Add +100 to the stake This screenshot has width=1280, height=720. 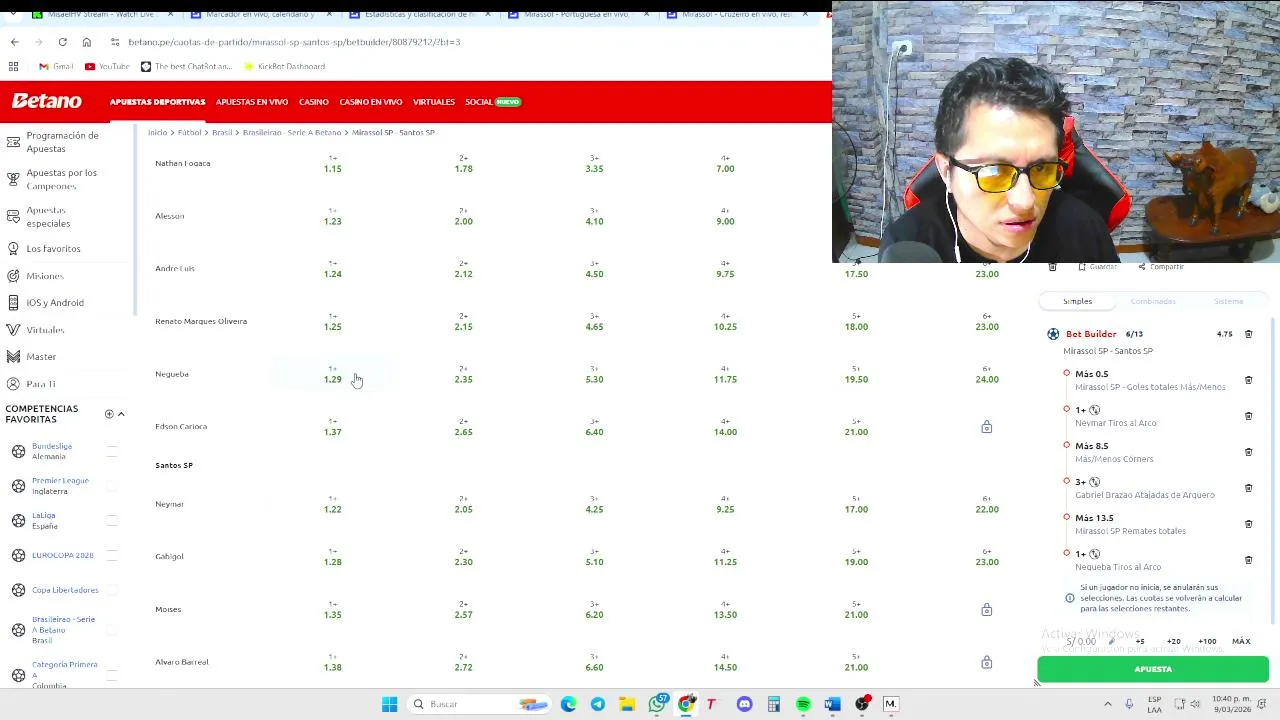[1208, 641]
